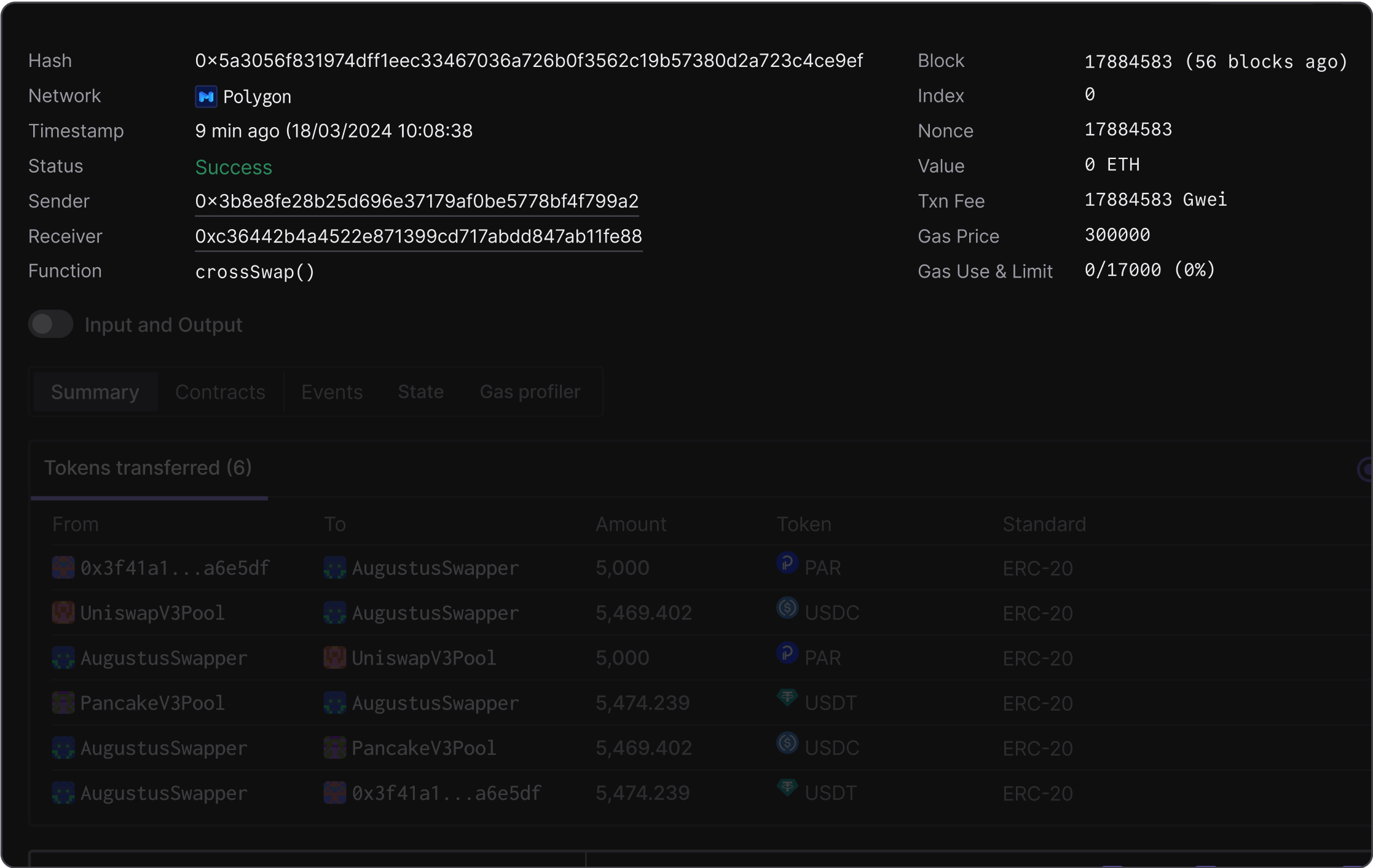Select the State tab
The height and width of the screenshot is (868, 1373).
tap(420, 392)
